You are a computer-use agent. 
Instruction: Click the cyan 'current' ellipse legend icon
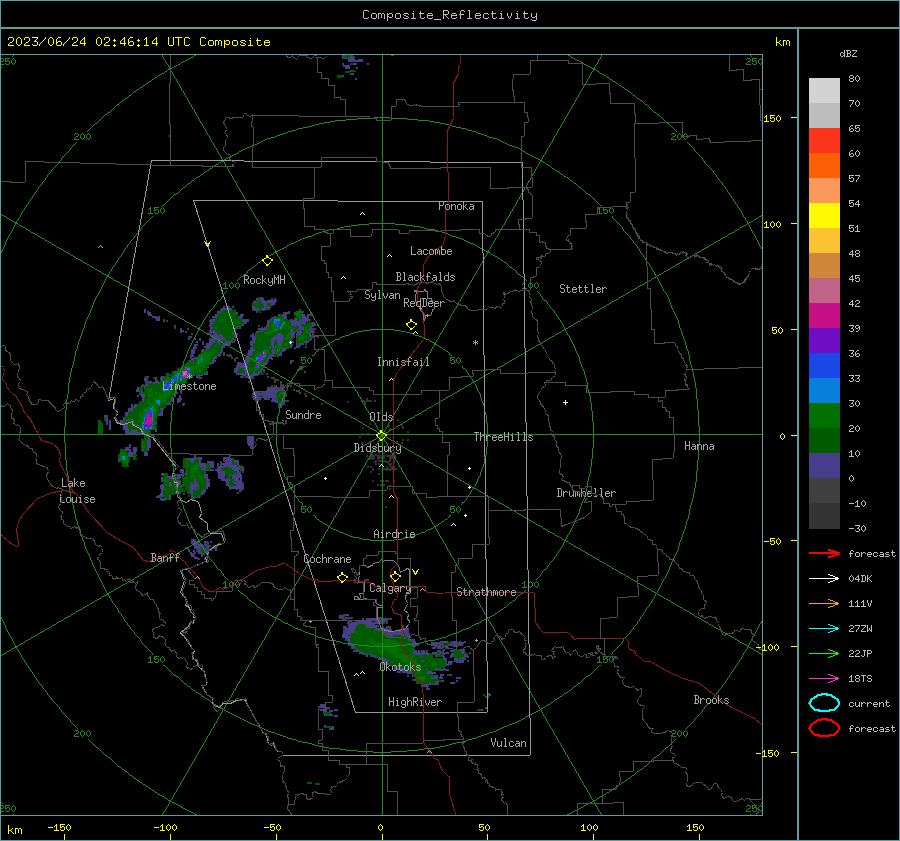tap(824, 703)
